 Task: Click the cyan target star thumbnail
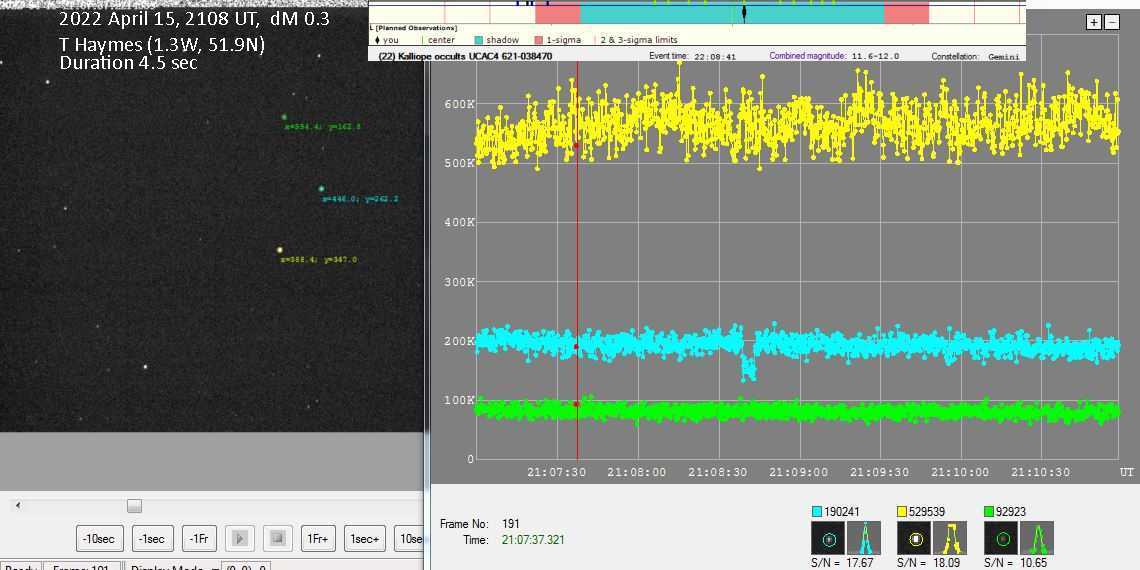(828, 539)
